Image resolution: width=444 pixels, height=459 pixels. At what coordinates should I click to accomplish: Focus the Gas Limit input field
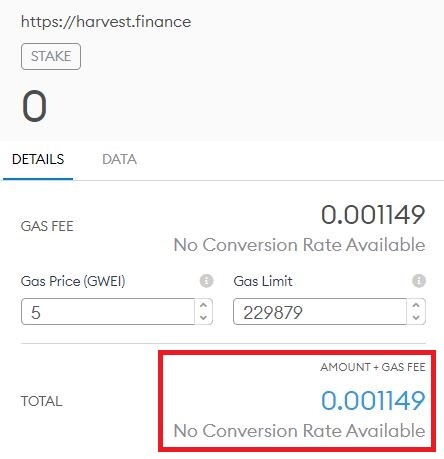point(320,312)
